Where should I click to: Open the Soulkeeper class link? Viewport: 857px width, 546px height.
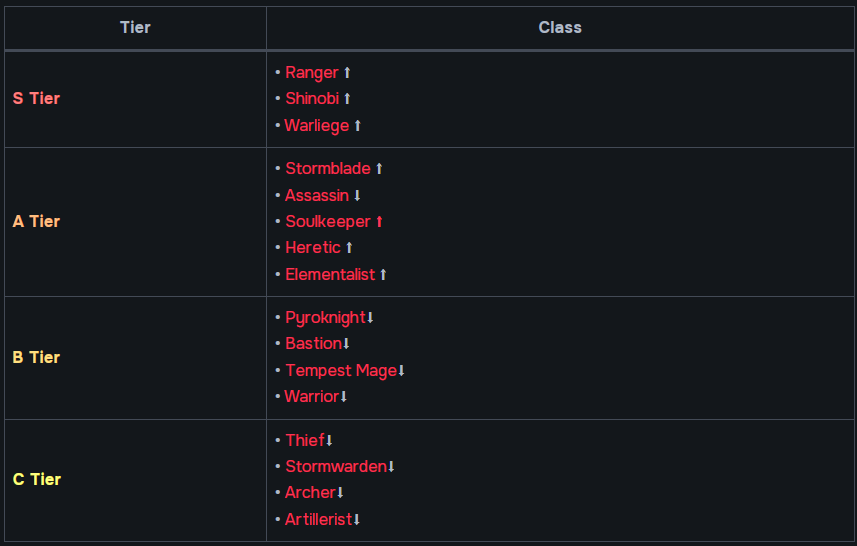(328, 221)
